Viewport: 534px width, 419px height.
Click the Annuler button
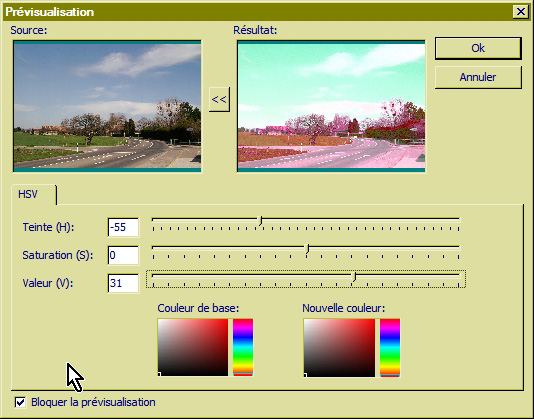(x=478, y=77)
